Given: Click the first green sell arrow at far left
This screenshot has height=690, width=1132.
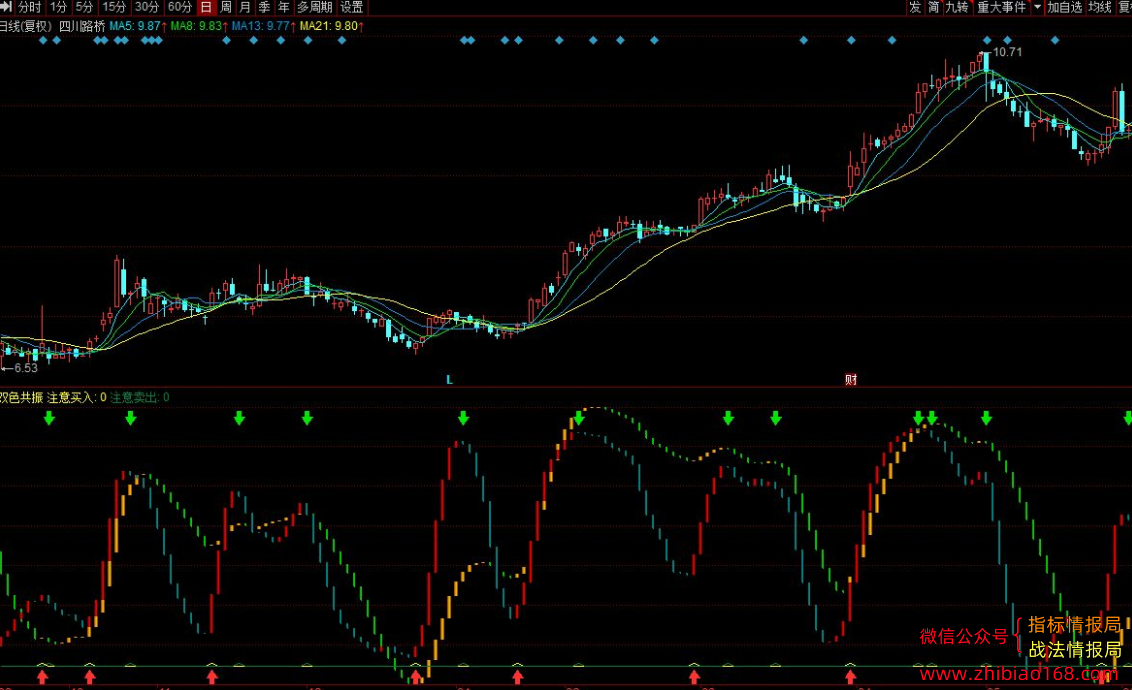Looking at the screenshot, I should (x=49, y=418).
